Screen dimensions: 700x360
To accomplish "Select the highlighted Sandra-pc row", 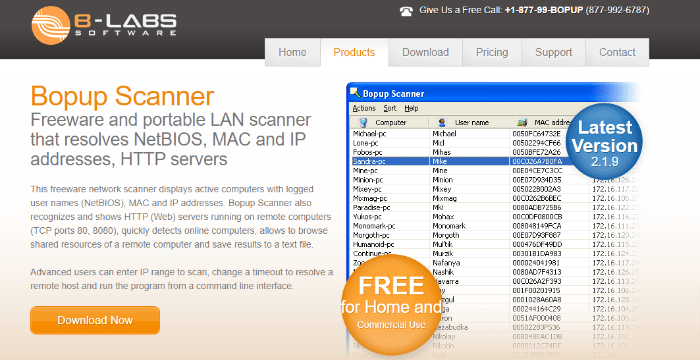I will click(494, 161).
